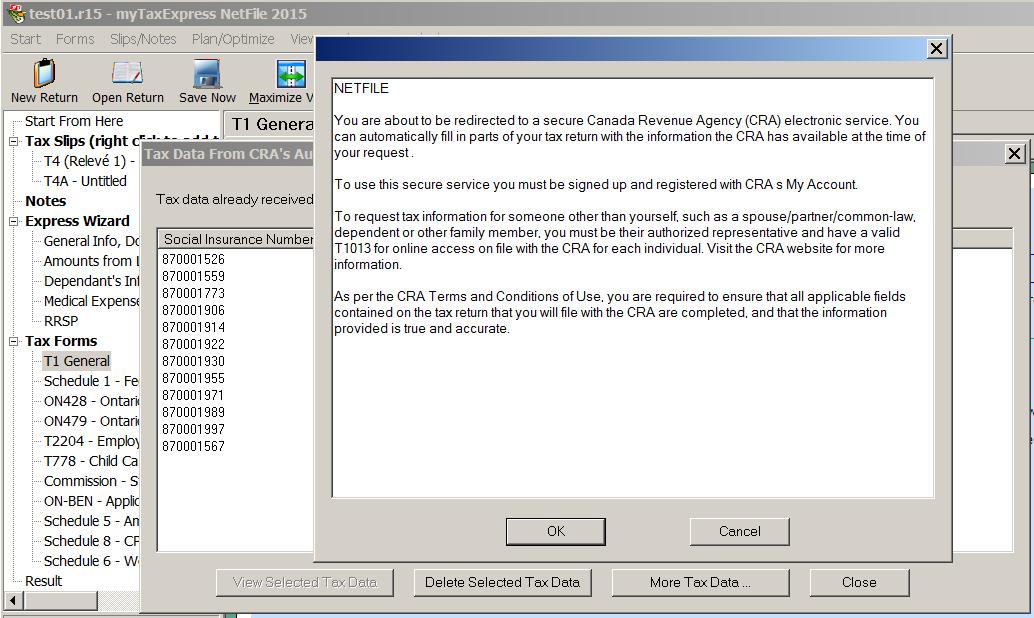Select SIN 870001567 row
Screen dimensions: 1034x618
click(193, 447)
